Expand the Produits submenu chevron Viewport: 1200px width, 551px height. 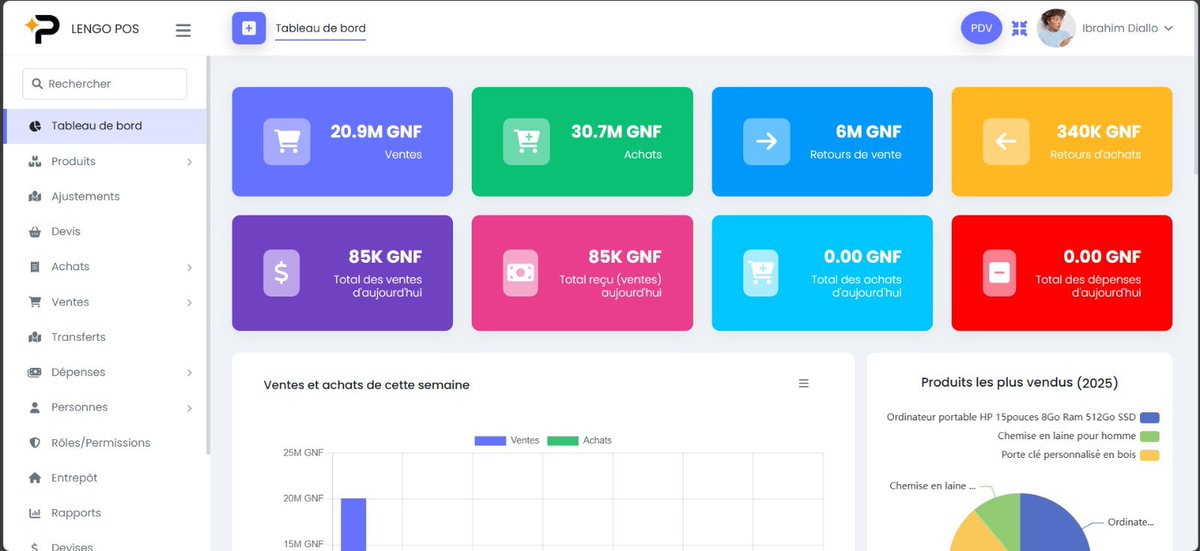point(189,162)
